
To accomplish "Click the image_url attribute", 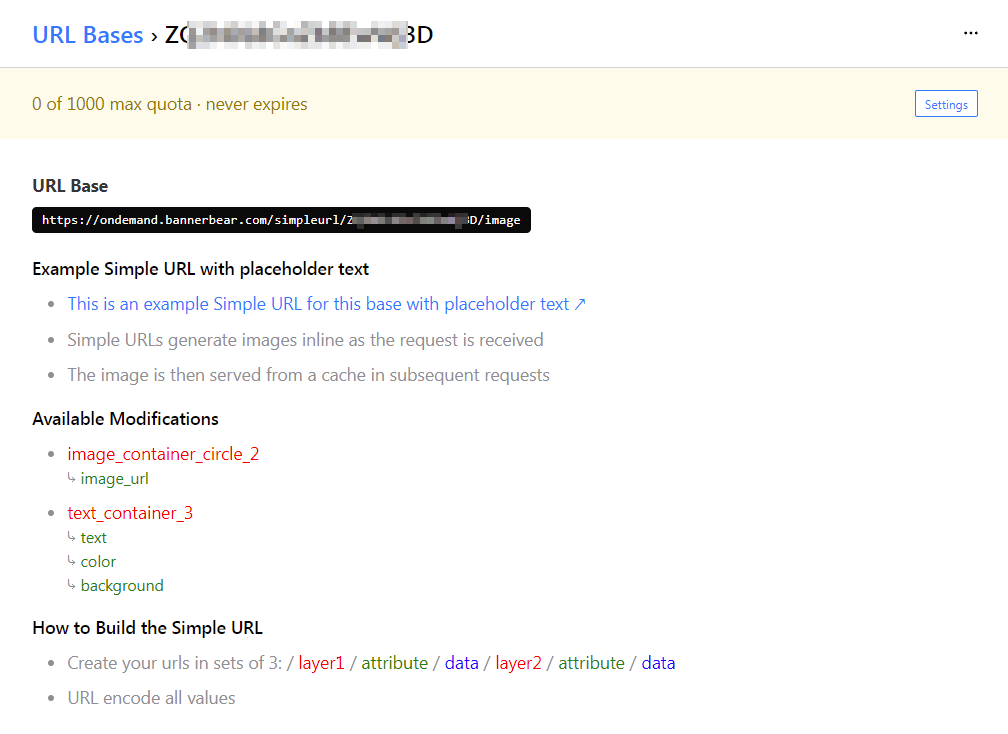I will coord(114,478).
